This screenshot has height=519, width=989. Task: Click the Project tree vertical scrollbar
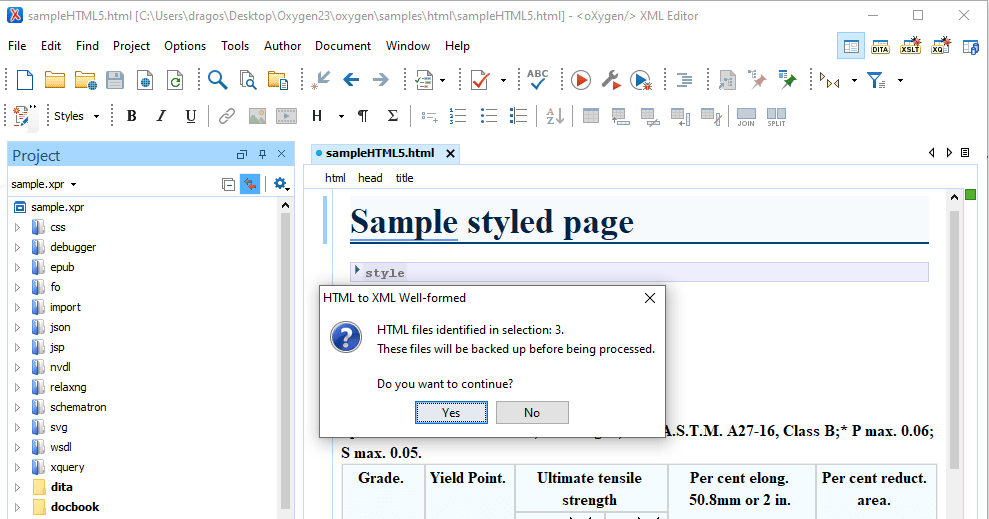point(285,360)
